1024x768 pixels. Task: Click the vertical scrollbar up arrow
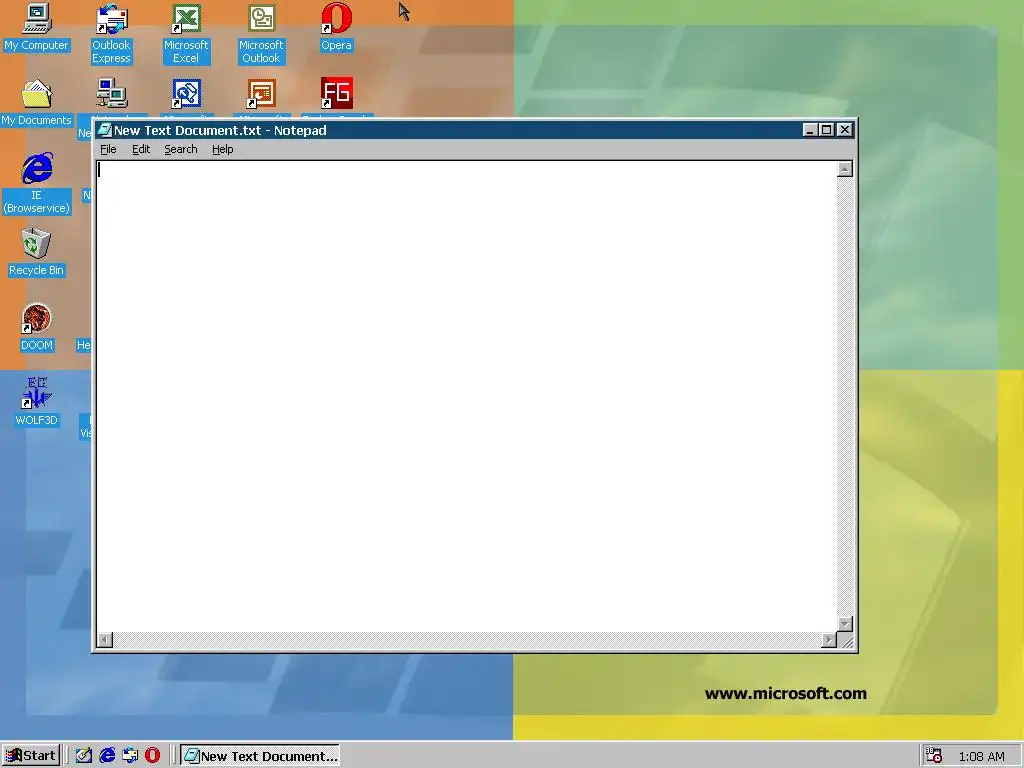(x=845, y=170)
